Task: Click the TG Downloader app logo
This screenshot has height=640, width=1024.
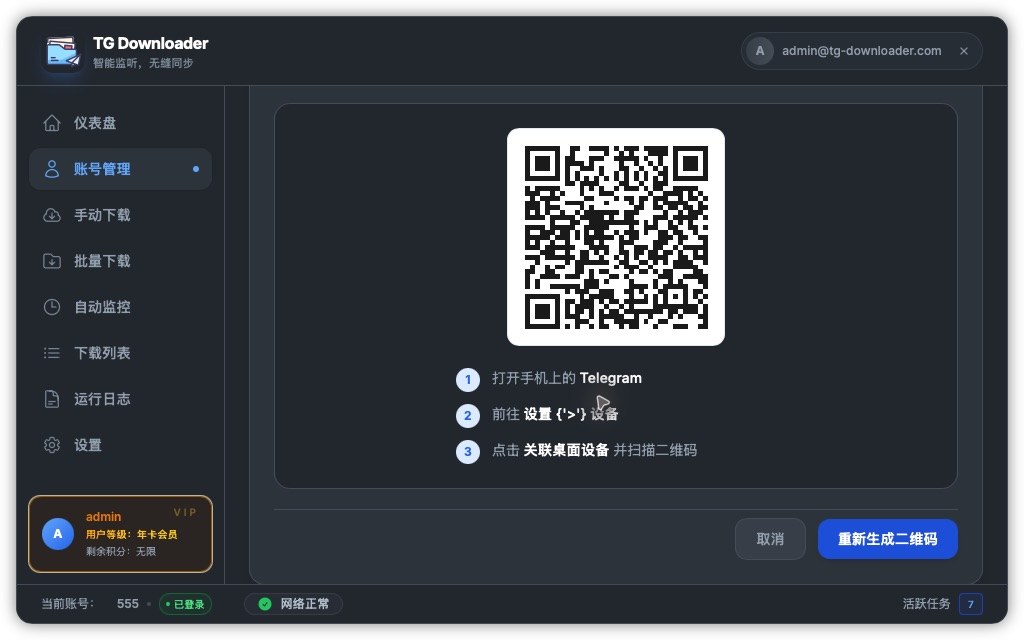Action: [x=63, y=52]
